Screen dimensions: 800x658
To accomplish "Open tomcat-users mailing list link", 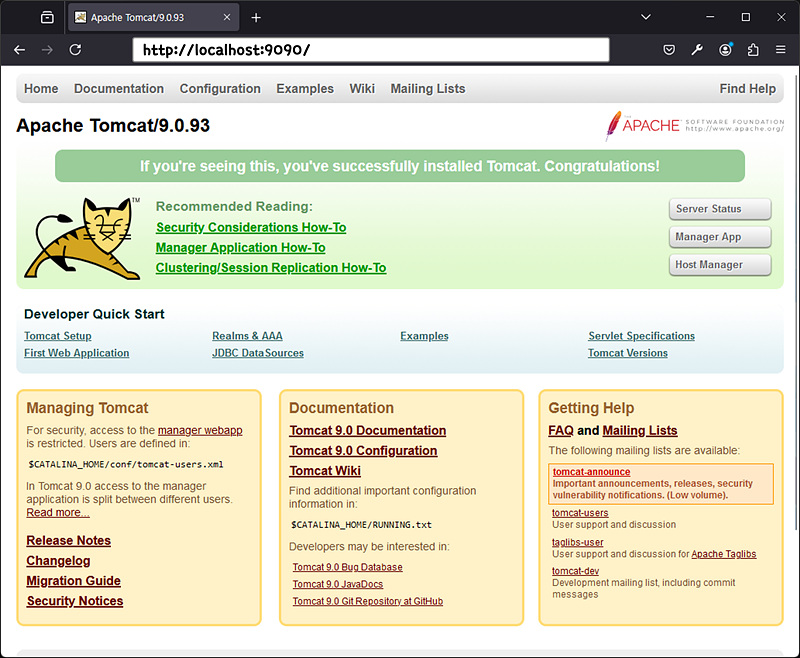I will pos(580,513).
